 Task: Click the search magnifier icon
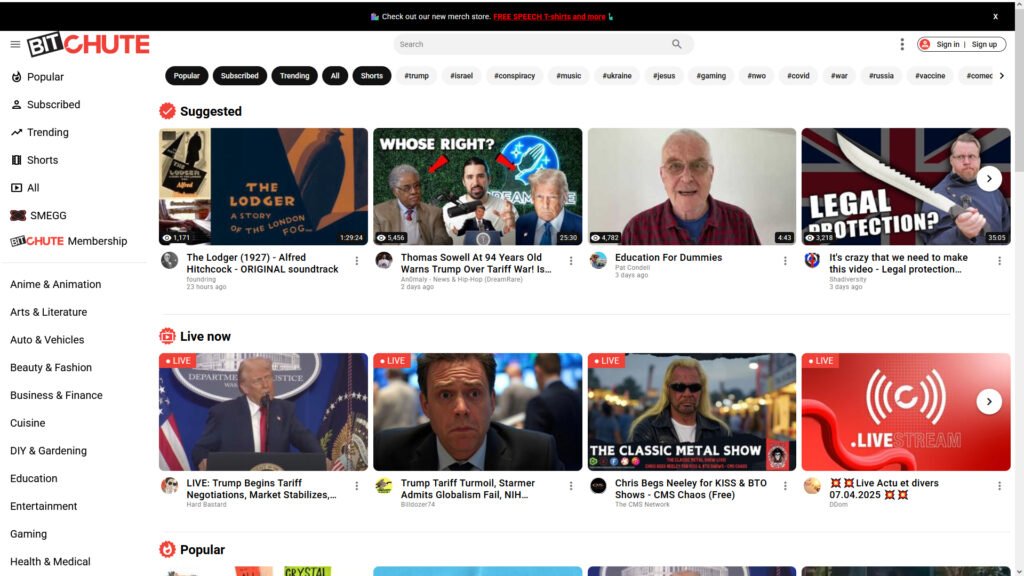click(x=677, y=44)
